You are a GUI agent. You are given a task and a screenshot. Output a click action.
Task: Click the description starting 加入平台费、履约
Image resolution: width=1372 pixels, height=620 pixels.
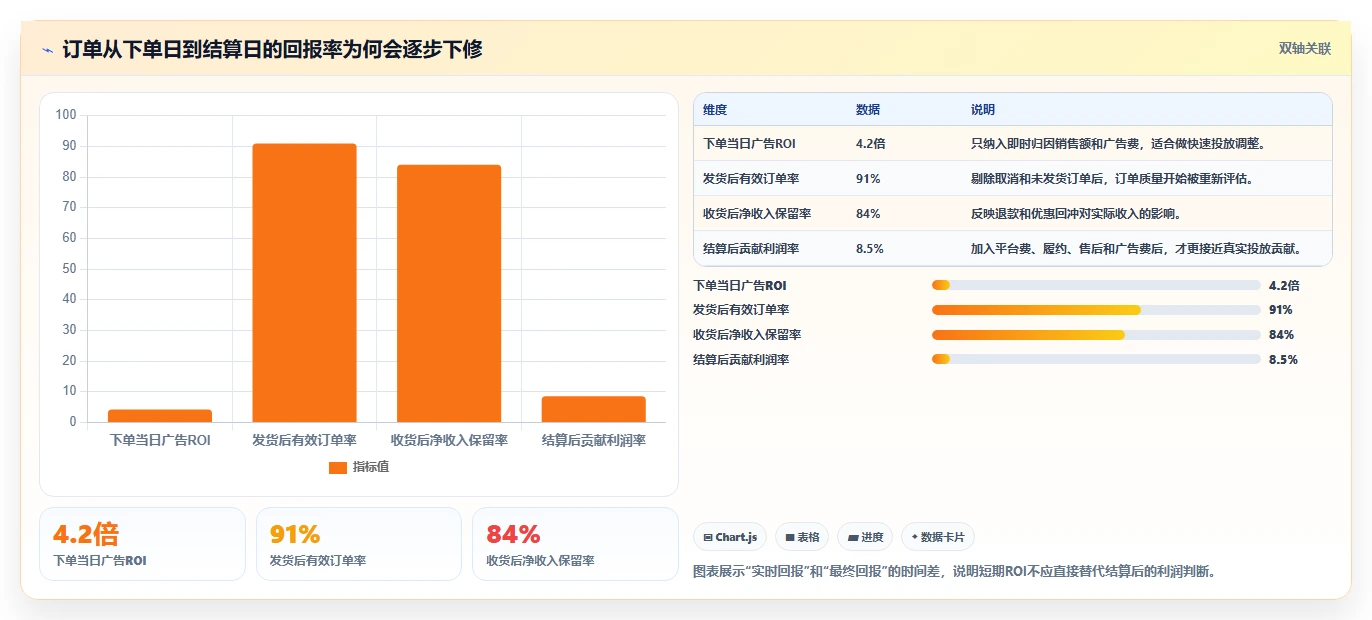tap(1138, 249)
